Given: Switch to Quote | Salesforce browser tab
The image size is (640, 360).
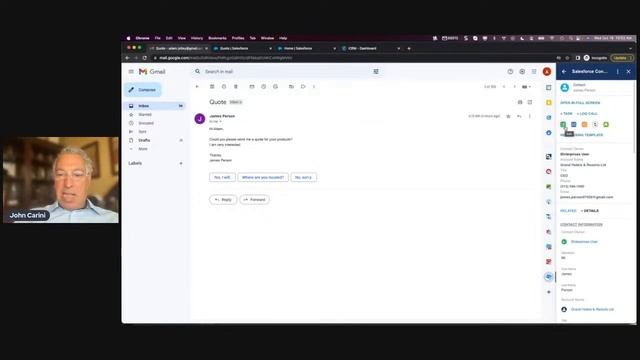Looking at the screenshot, I should tap(243, 48).
